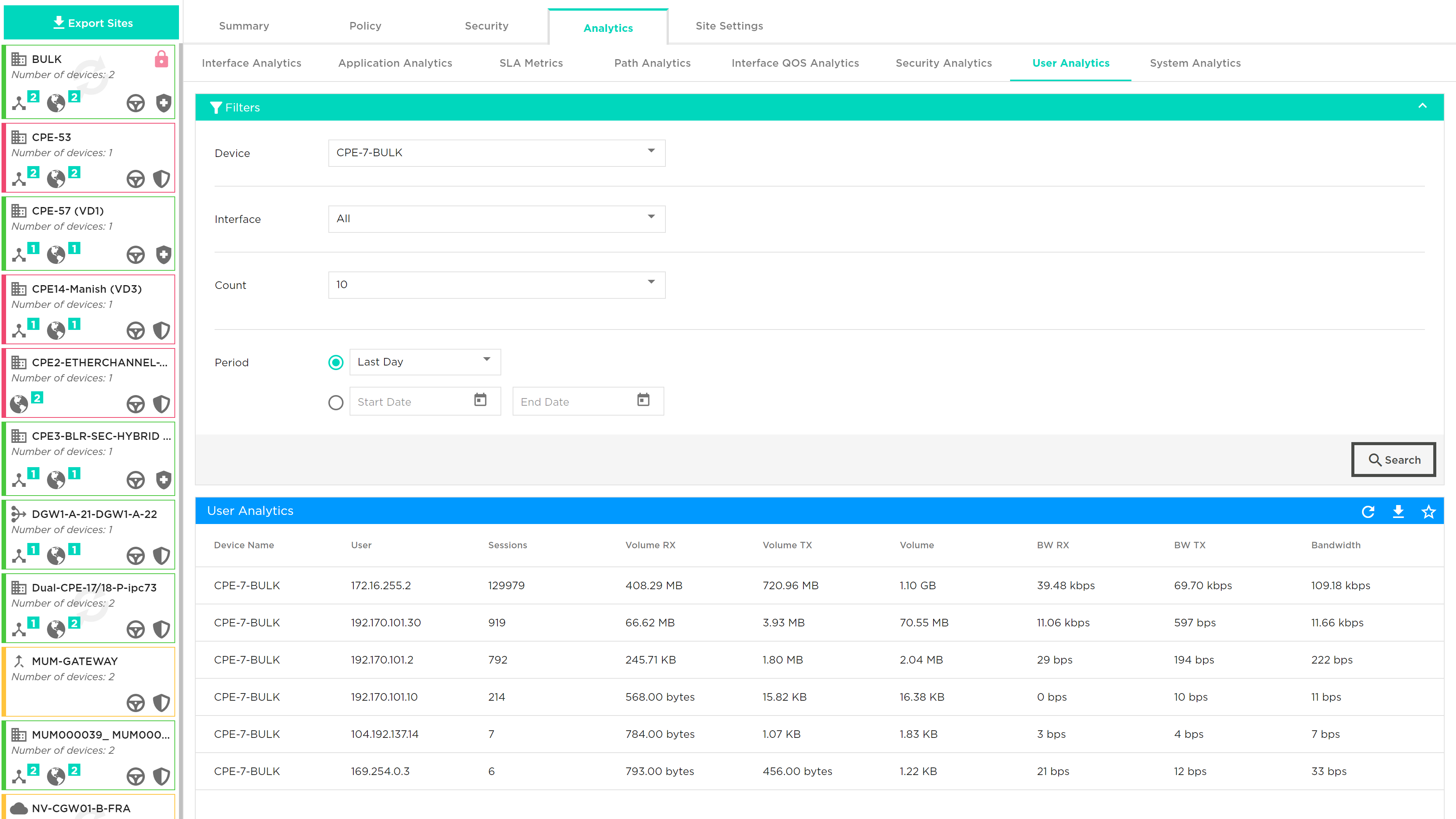Mark User Analytics as favorite with star icon
1456x819 pixels.
[x=1428, y=511]
